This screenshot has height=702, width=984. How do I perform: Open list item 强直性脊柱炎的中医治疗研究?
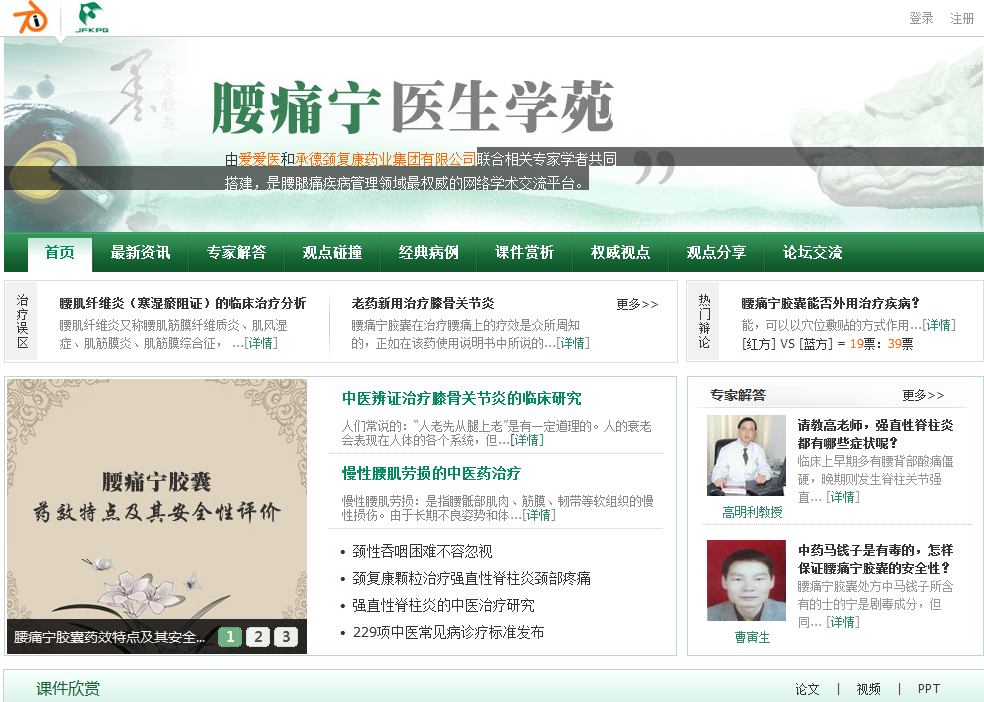(x=443, y=605)
